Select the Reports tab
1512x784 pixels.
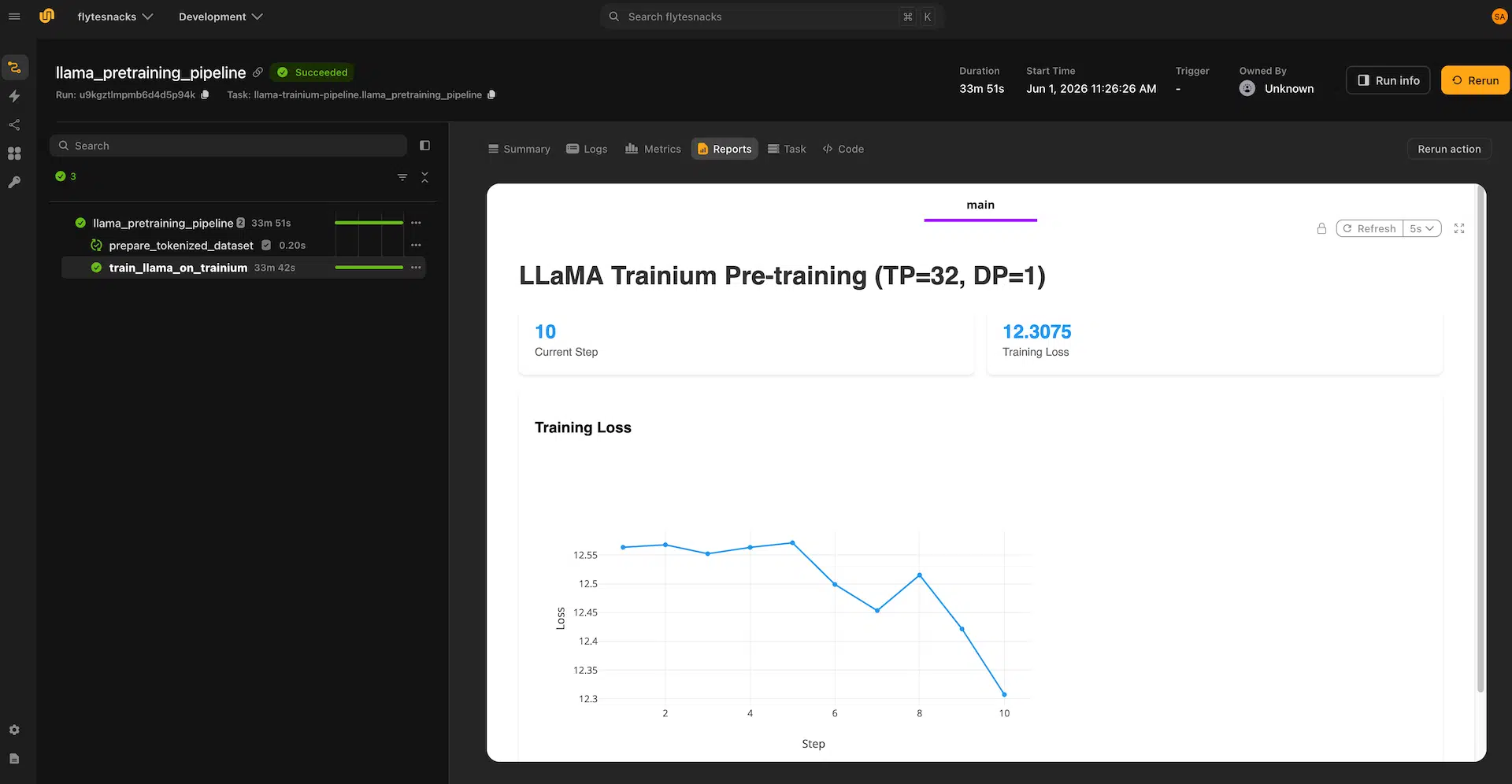pos(724,149)
